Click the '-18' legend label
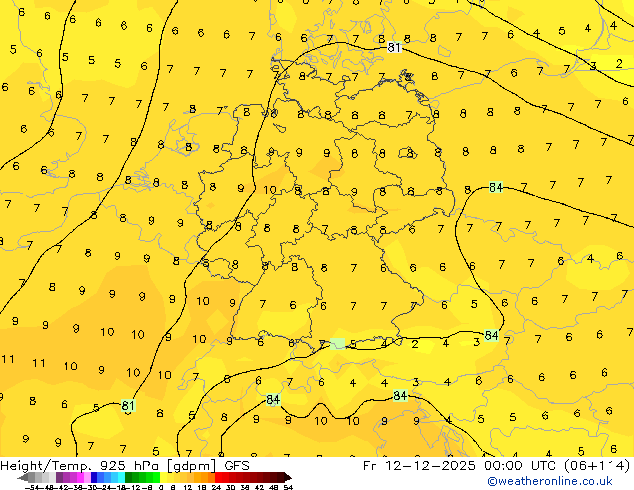Viewport: 634px width, 490px height. (121, 488)
